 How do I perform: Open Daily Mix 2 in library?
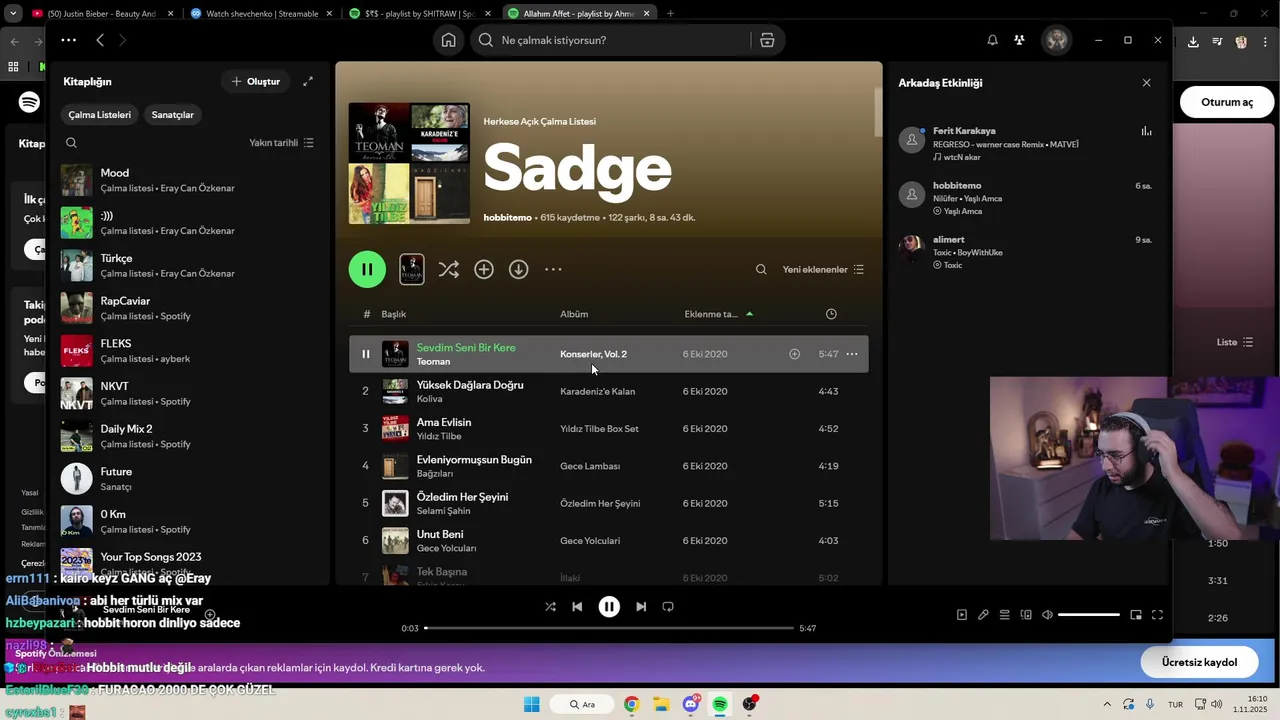pos(188,436)
